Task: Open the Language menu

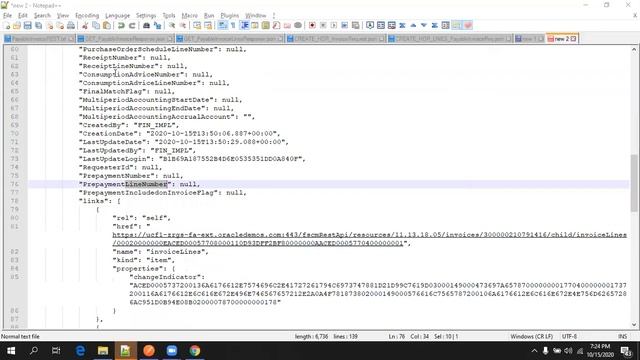Action: pos(117,16)
